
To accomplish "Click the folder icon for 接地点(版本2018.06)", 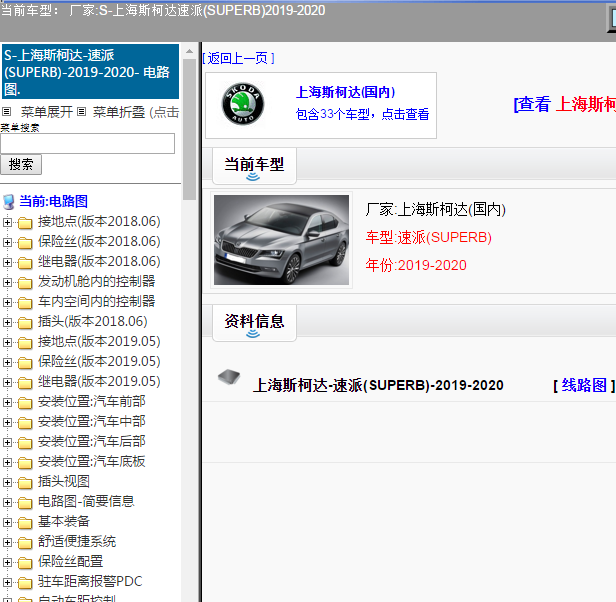I will 25,223.
